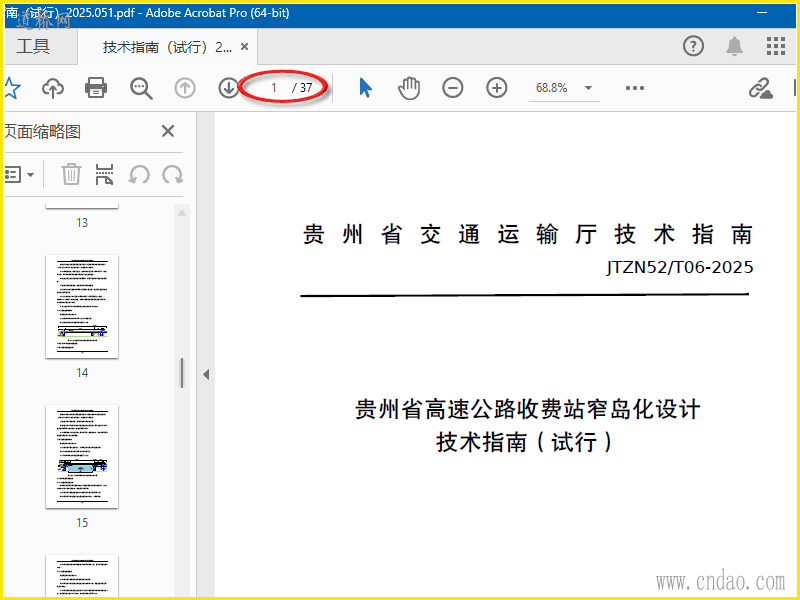800x600 pixels.
Task: Zoom in with plus icon
Action: tap(496, 88)
